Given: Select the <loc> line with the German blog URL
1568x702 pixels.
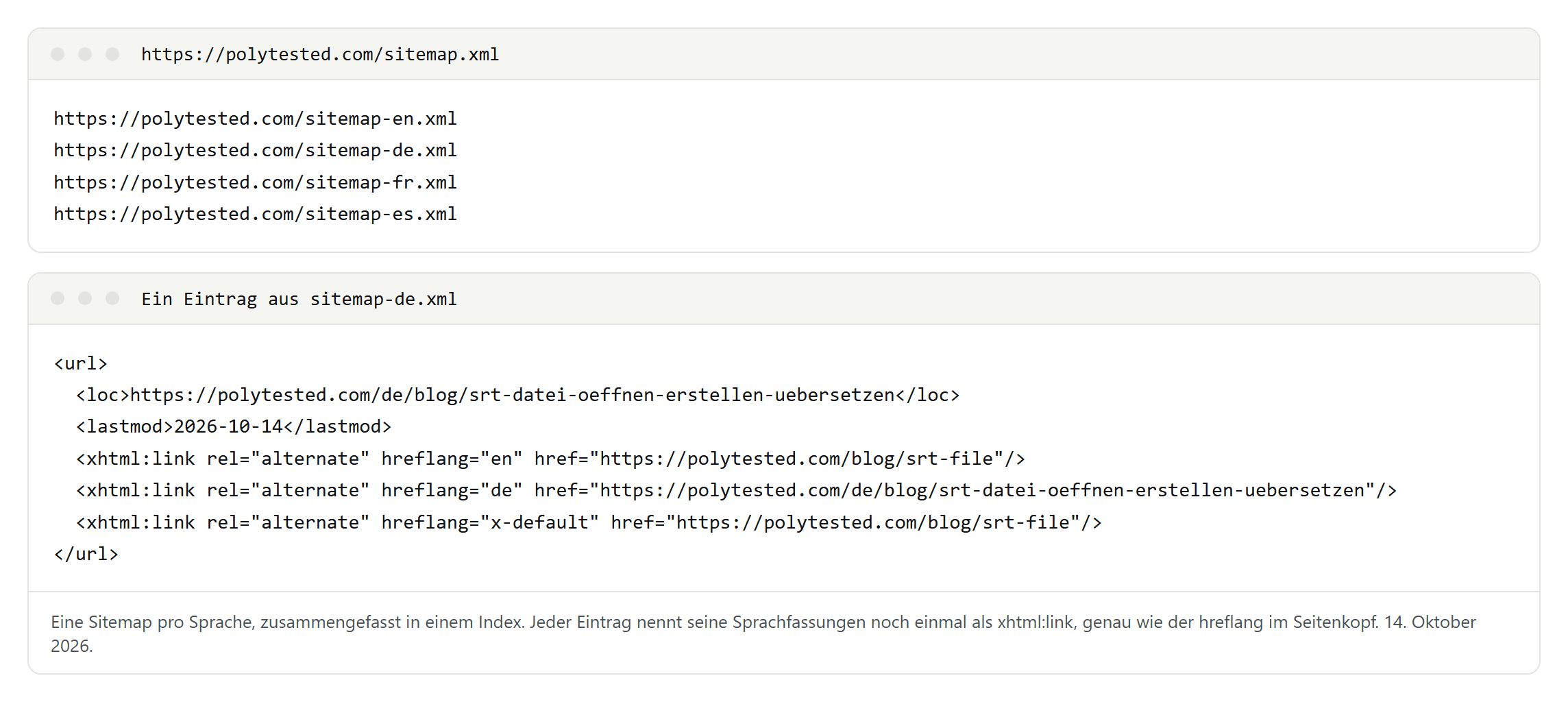Looking at the screenshot, I should pos(517,395).
